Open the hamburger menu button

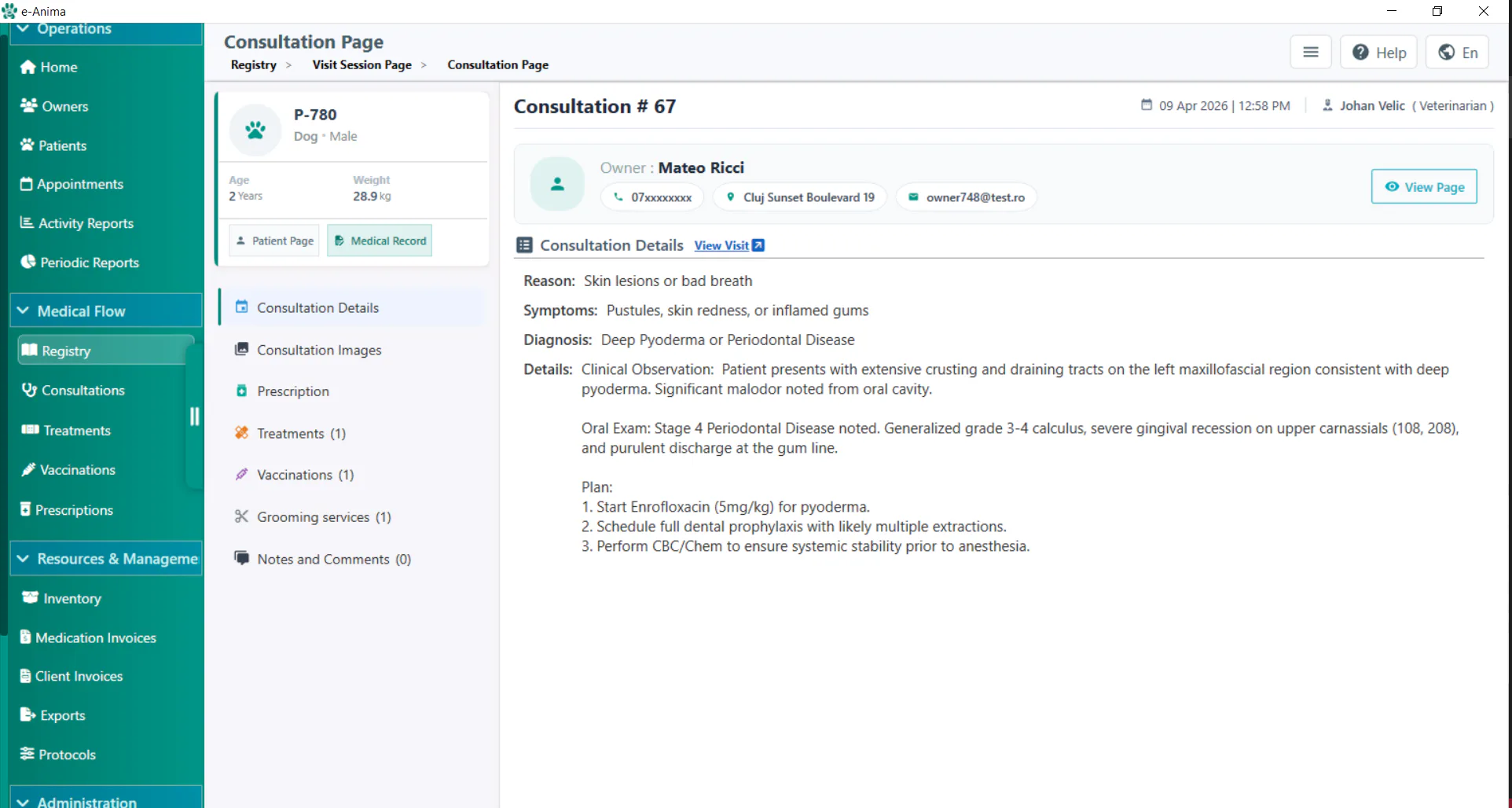[x=1310, y=53]
